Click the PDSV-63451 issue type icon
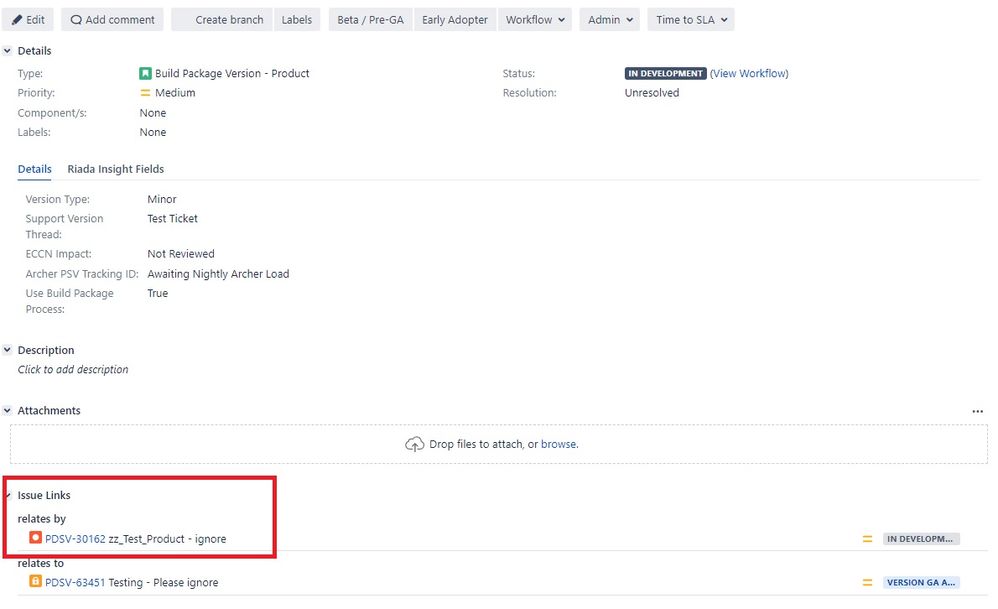The height and width of the screenshot is (609, 998). tap(36, 581)
